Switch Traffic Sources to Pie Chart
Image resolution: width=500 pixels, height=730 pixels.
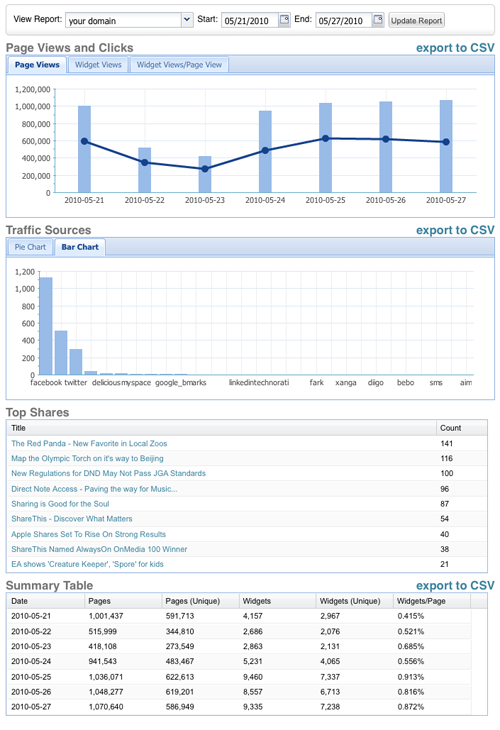[30, 247]
